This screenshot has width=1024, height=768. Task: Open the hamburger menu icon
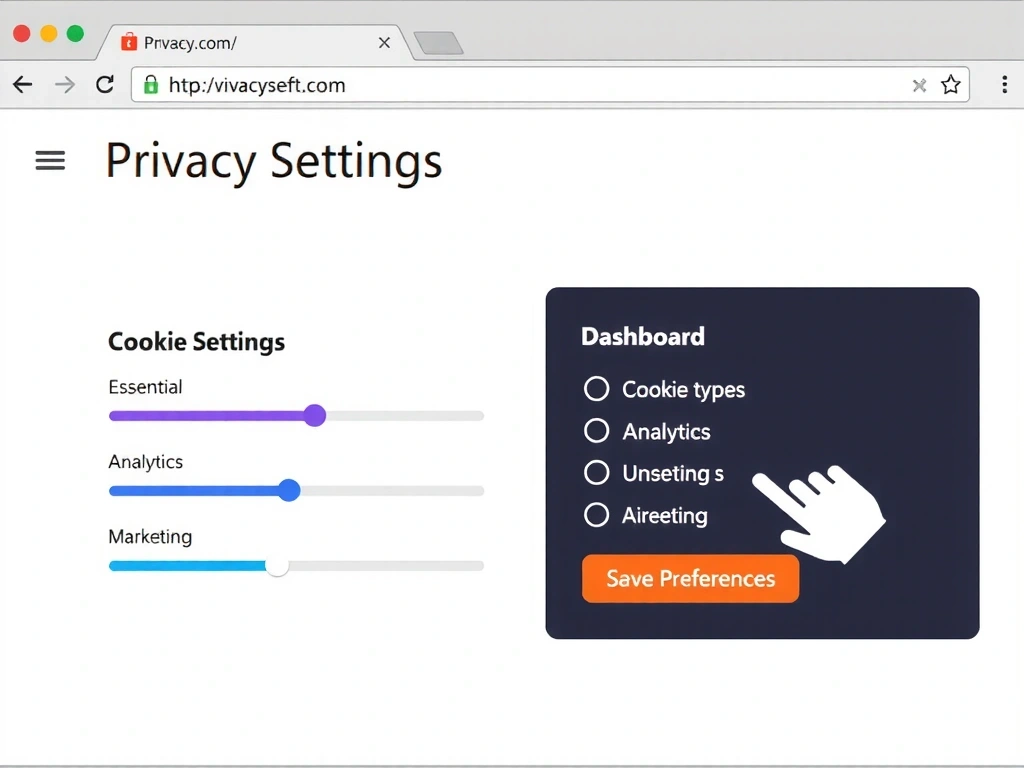[x=50, y=160]
